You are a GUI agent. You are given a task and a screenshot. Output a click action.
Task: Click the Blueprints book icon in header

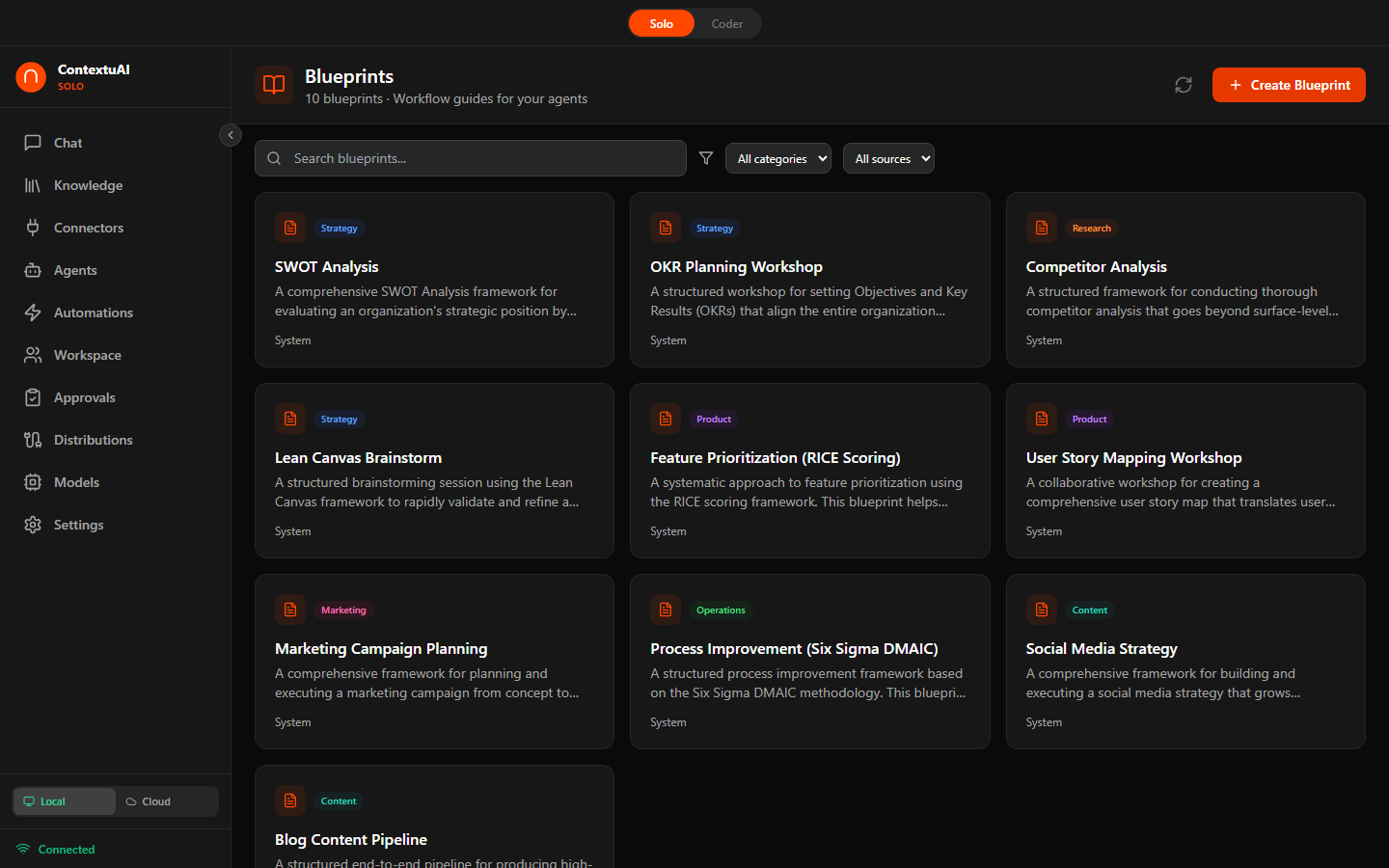tap(274, 85)
